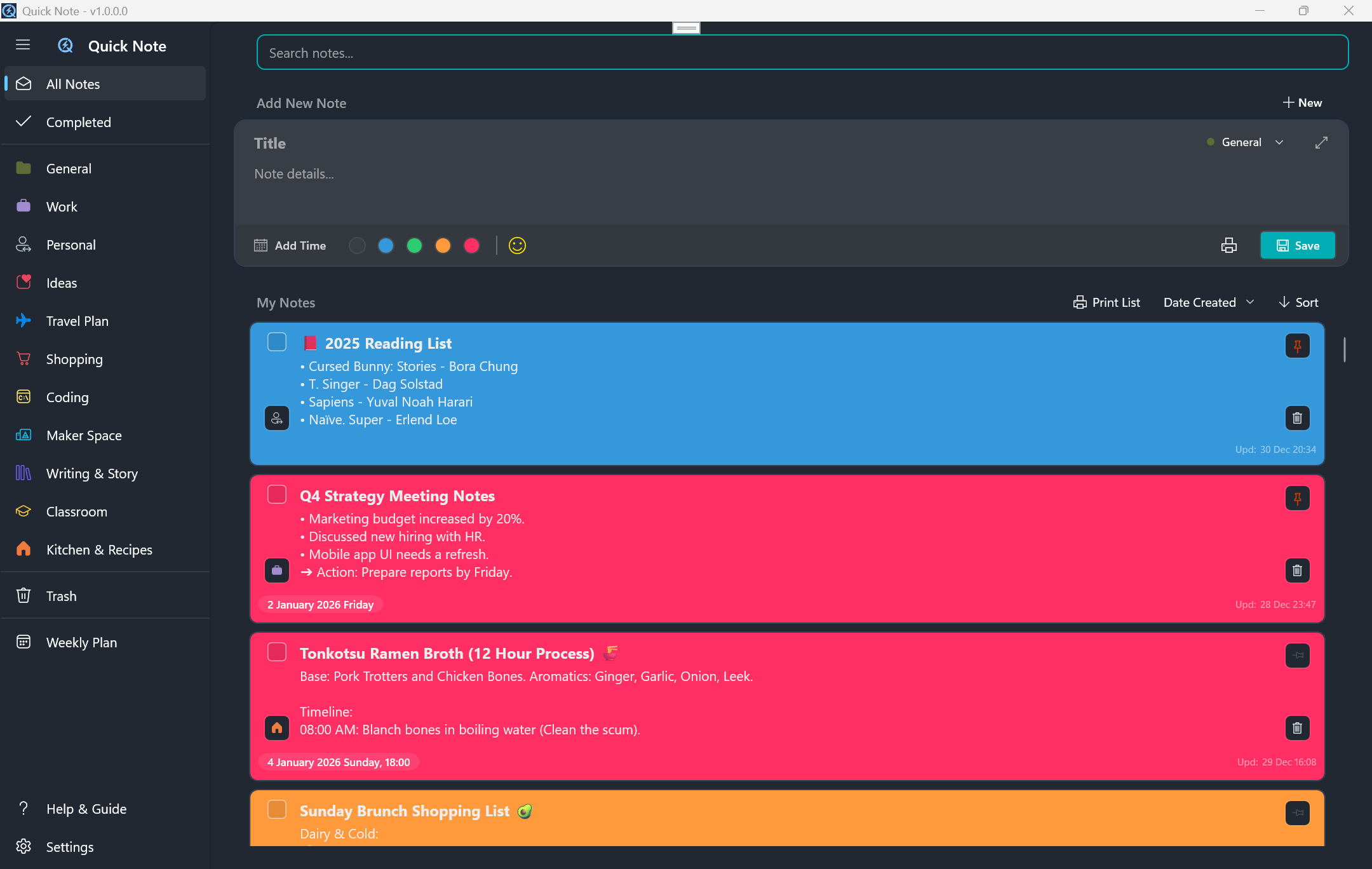The image size is (1372, 869).
Task: Check the 2025 Reading List checkbox
Action: 277,342
